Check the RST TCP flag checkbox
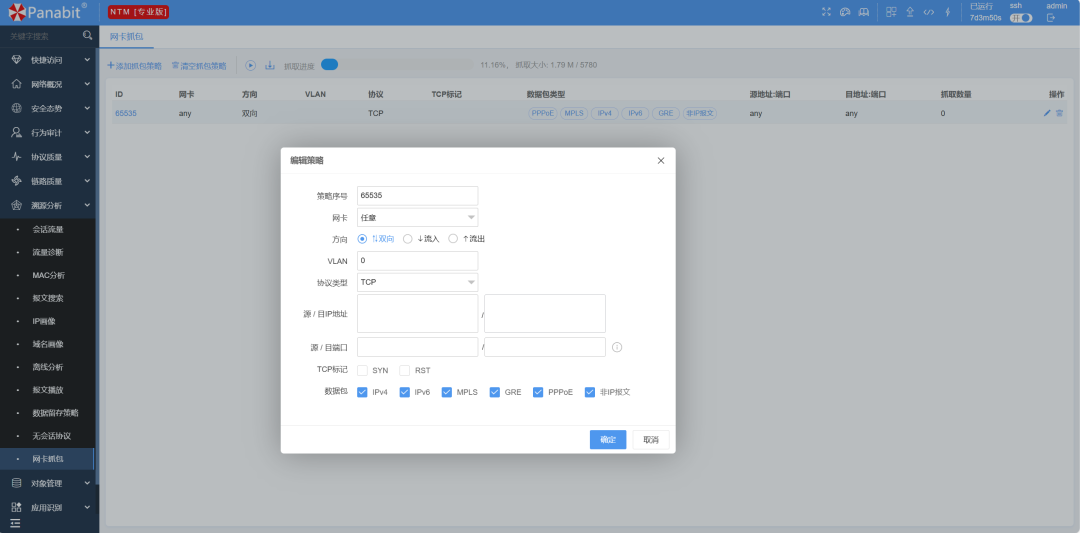The width and height of the screenshot is (1080, 533). click(405, 370)
